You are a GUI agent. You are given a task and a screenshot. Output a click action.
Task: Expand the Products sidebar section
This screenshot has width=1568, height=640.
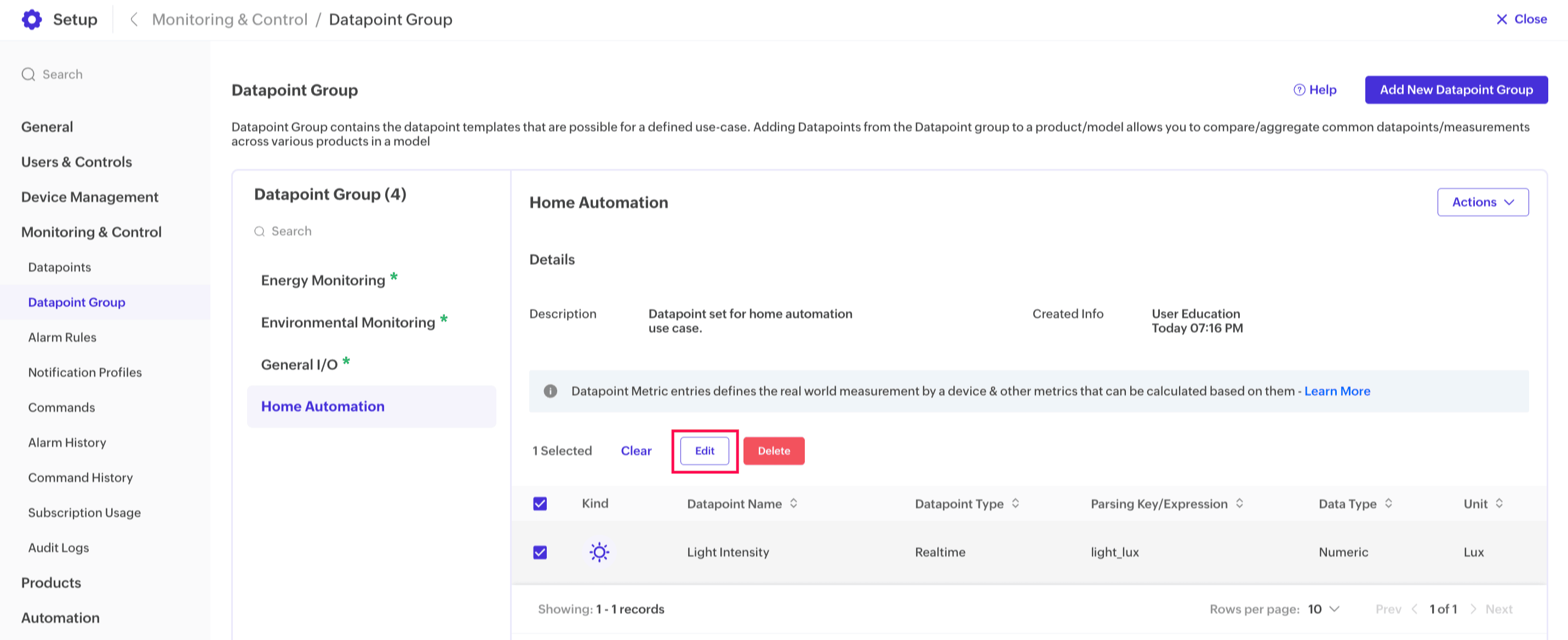point(51,582)
